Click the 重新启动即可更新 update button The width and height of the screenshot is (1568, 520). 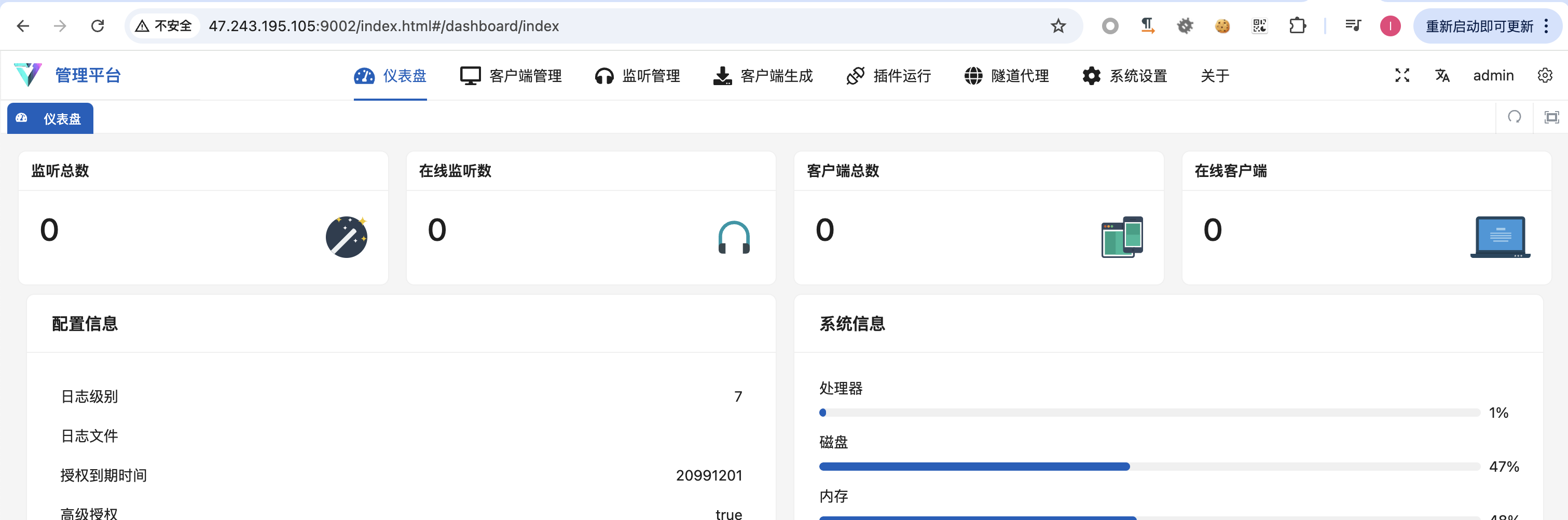[x=1482, y=26]
